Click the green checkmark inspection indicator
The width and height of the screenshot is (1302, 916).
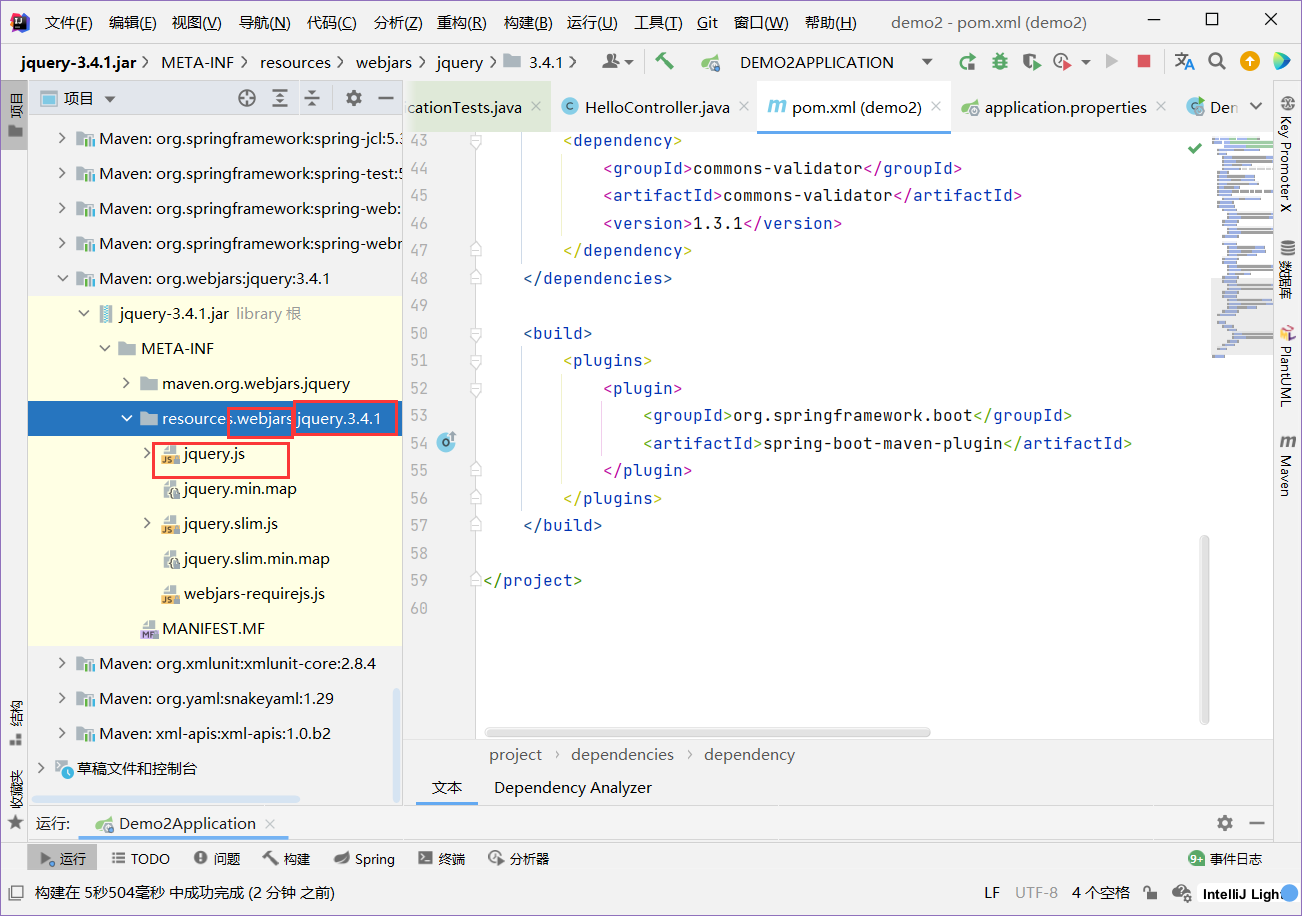pos(1194,148)
